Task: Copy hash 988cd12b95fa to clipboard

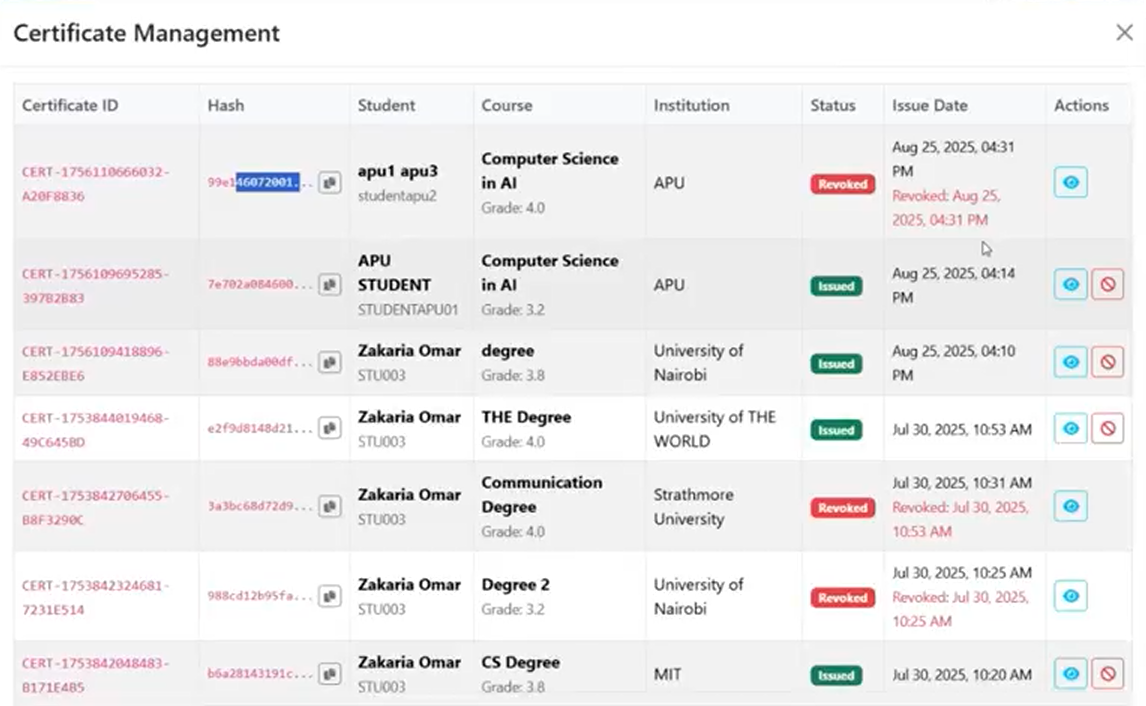Action: pos(330,596)
